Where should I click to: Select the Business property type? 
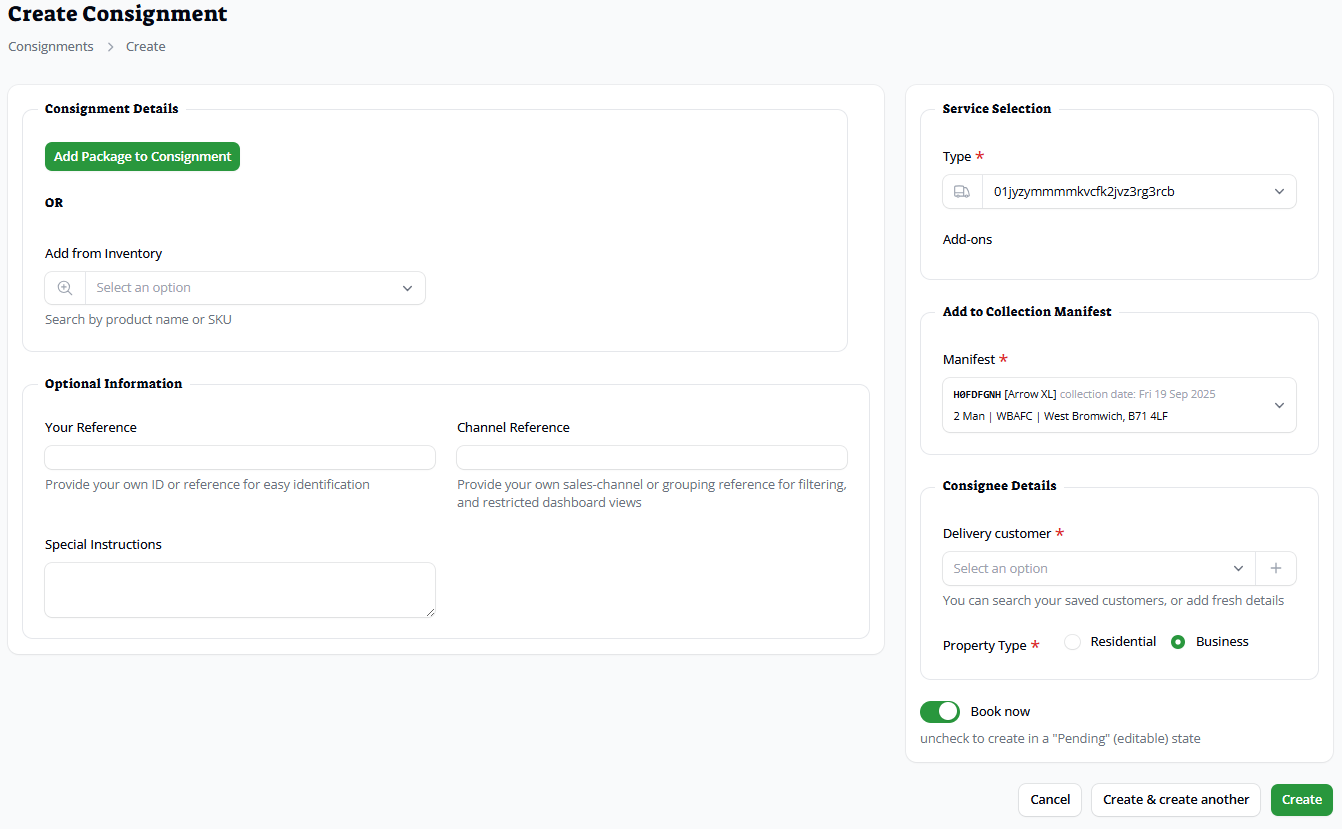tap(1178, 642)
